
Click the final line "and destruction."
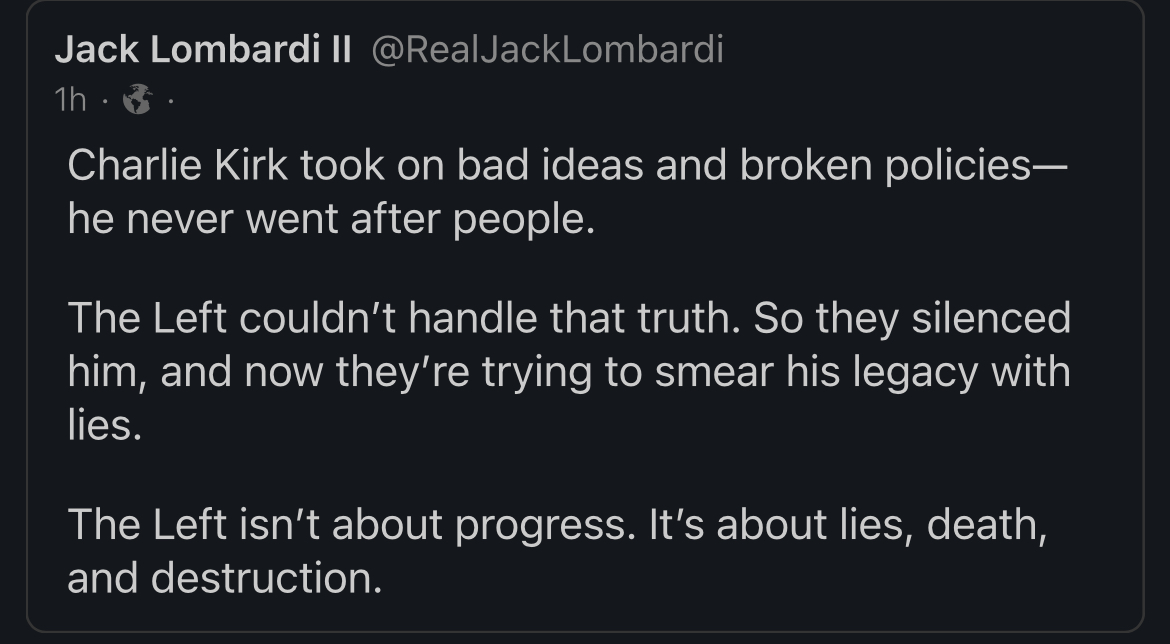pos(225,579)
